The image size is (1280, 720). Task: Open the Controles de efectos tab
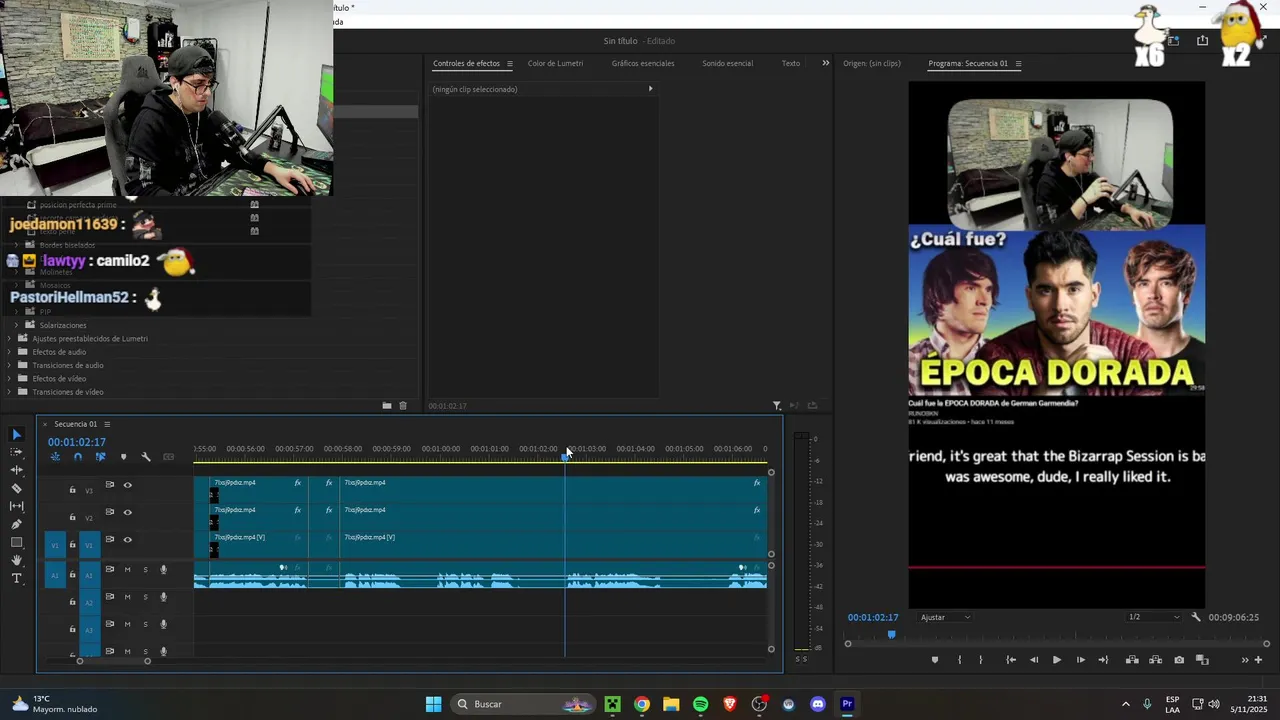[466, 63]
